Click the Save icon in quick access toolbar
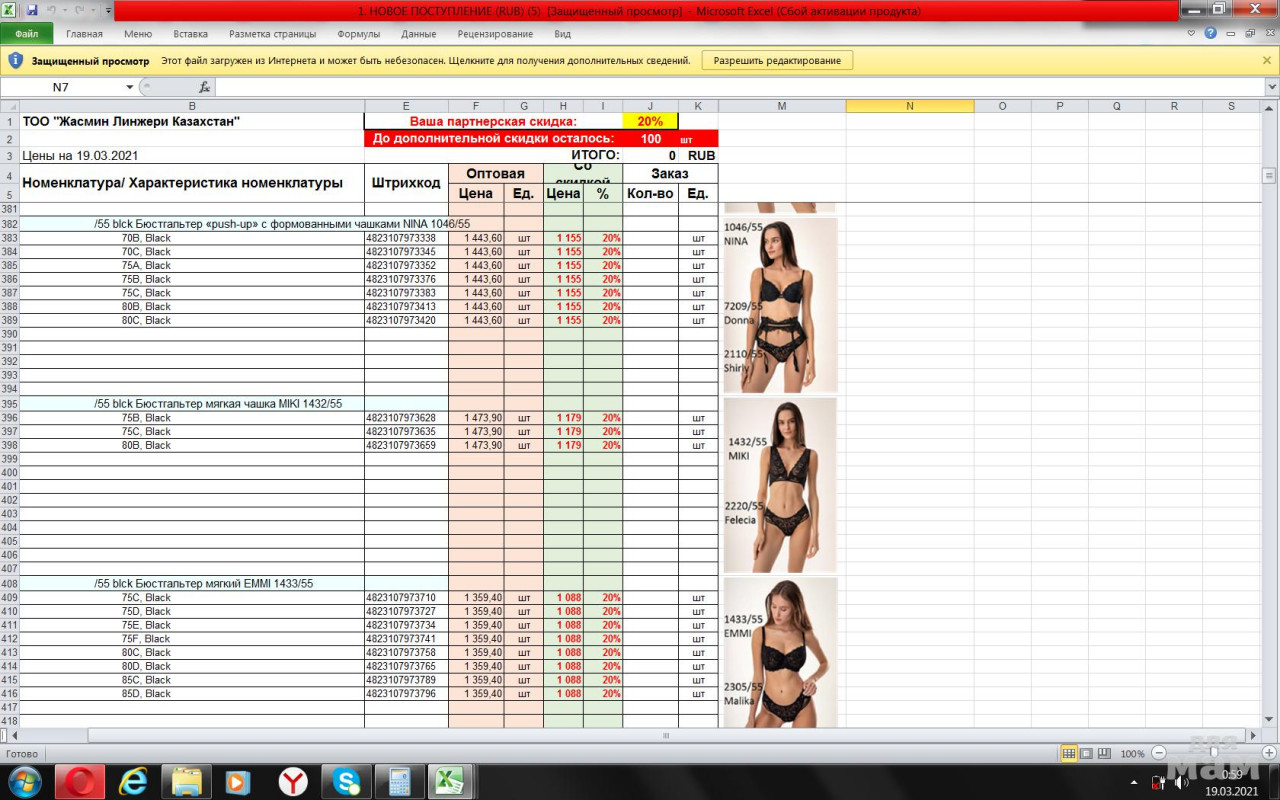This screenshot has width=1280, height=800. click(x=32, y=10)
